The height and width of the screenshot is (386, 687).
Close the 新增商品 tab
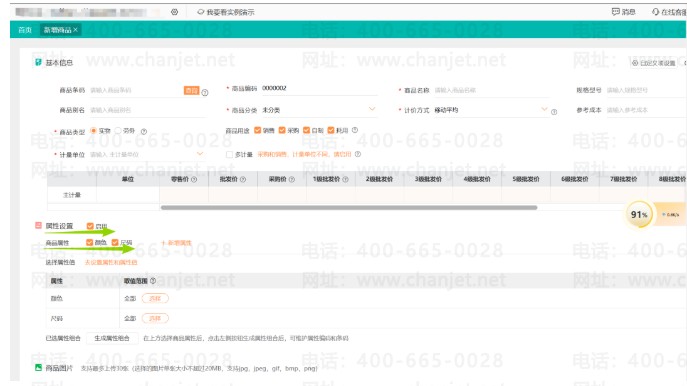click(76, 30)
